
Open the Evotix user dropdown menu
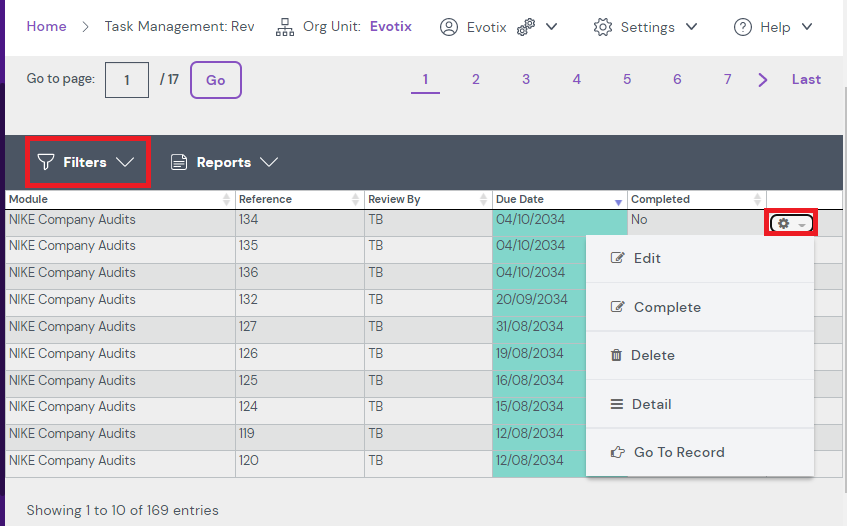coord(551,27)
